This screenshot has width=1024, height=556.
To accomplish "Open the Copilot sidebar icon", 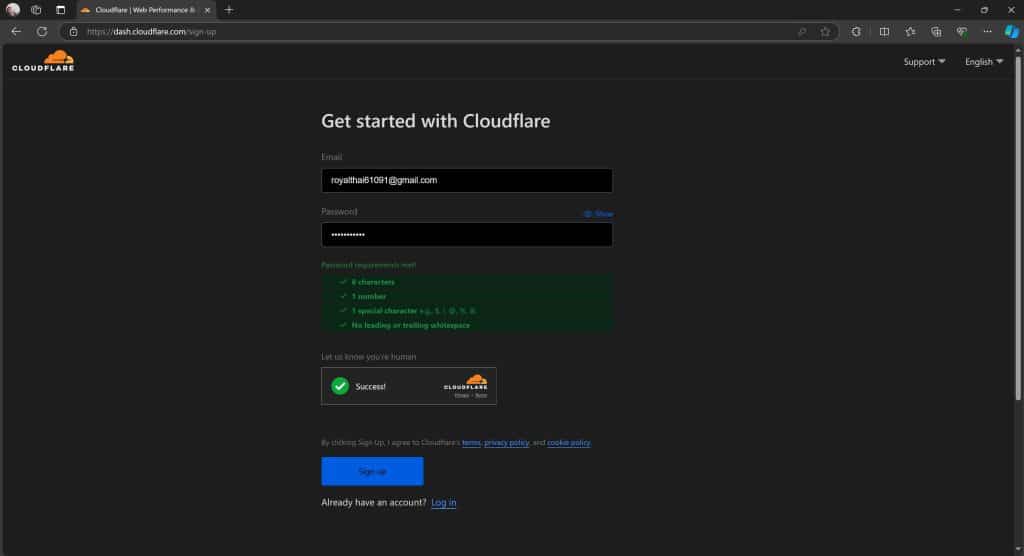I will (1011, 31).
